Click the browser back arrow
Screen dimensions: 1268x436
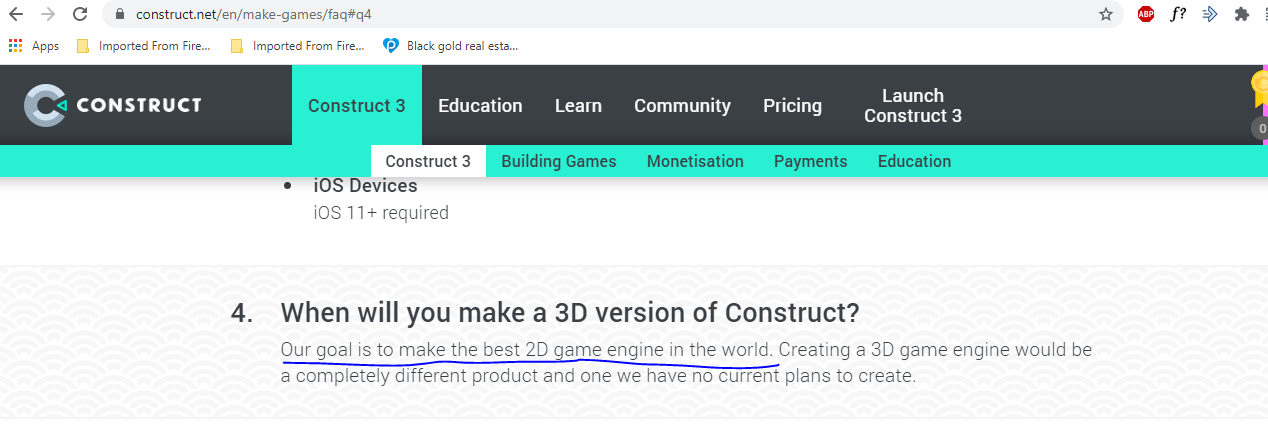pyautogui.click(x=16, y=14)
